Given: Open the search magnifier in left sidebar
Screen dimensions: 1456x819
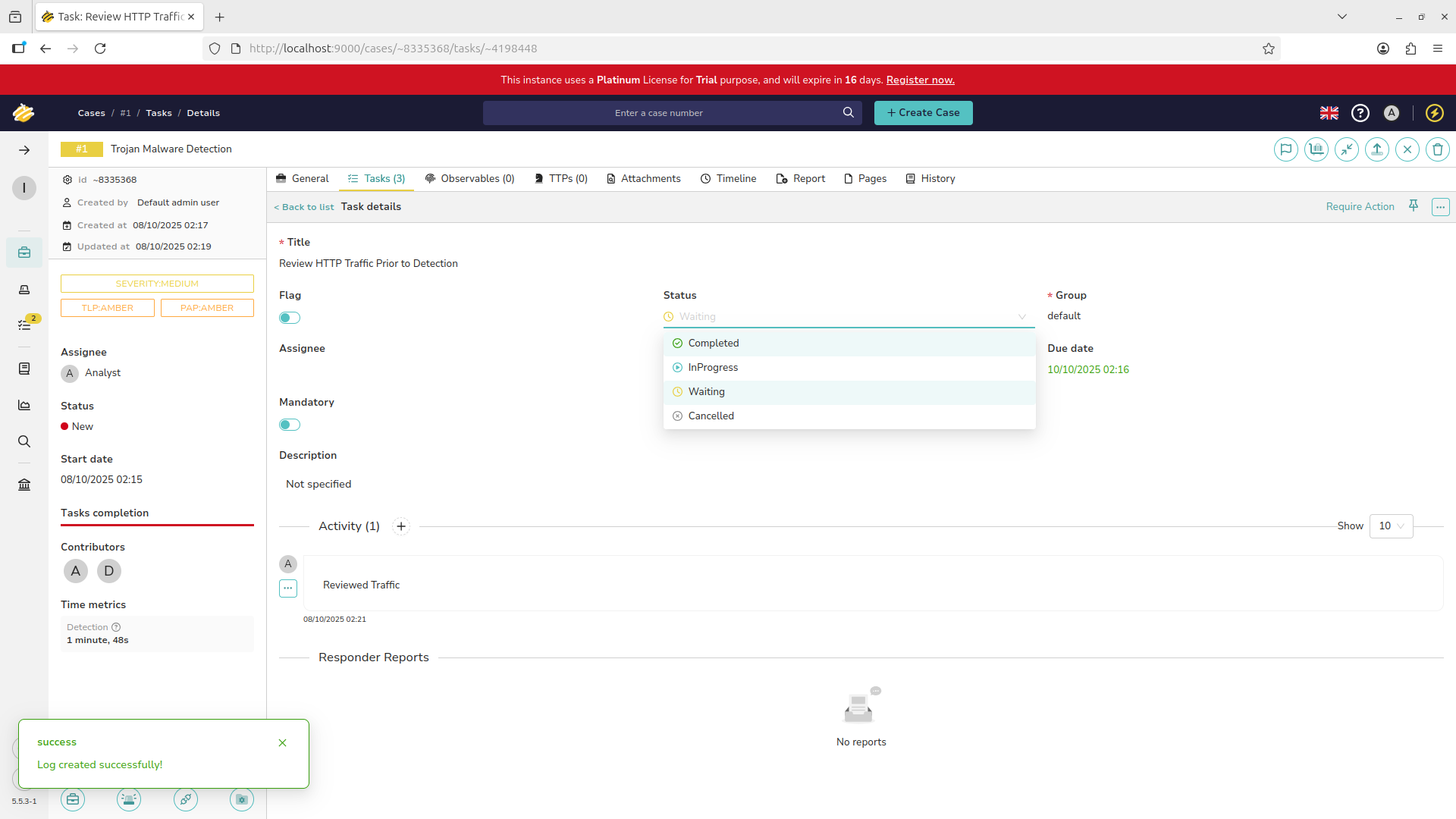Looking at the screenshot, I should pos(24,441).
